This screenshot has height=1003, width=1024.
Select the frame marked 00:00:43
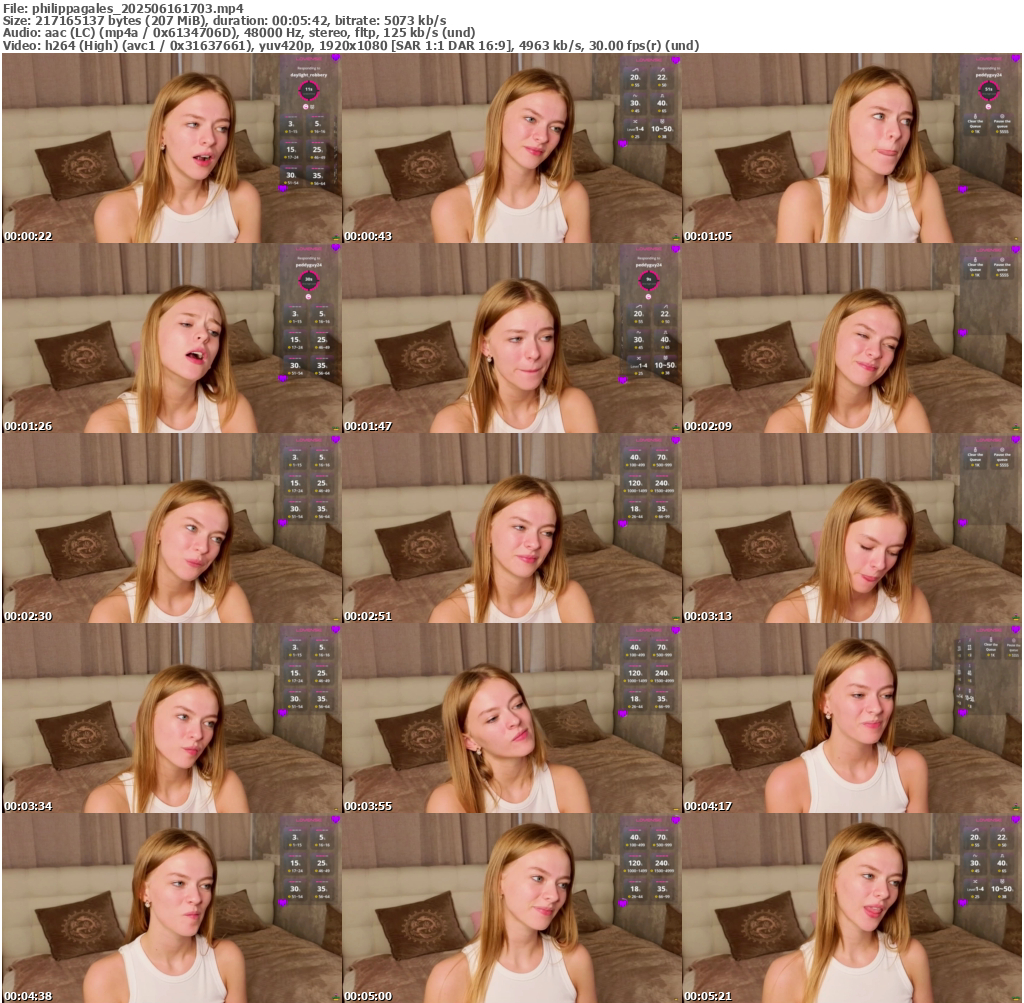(x=511, y=148)
